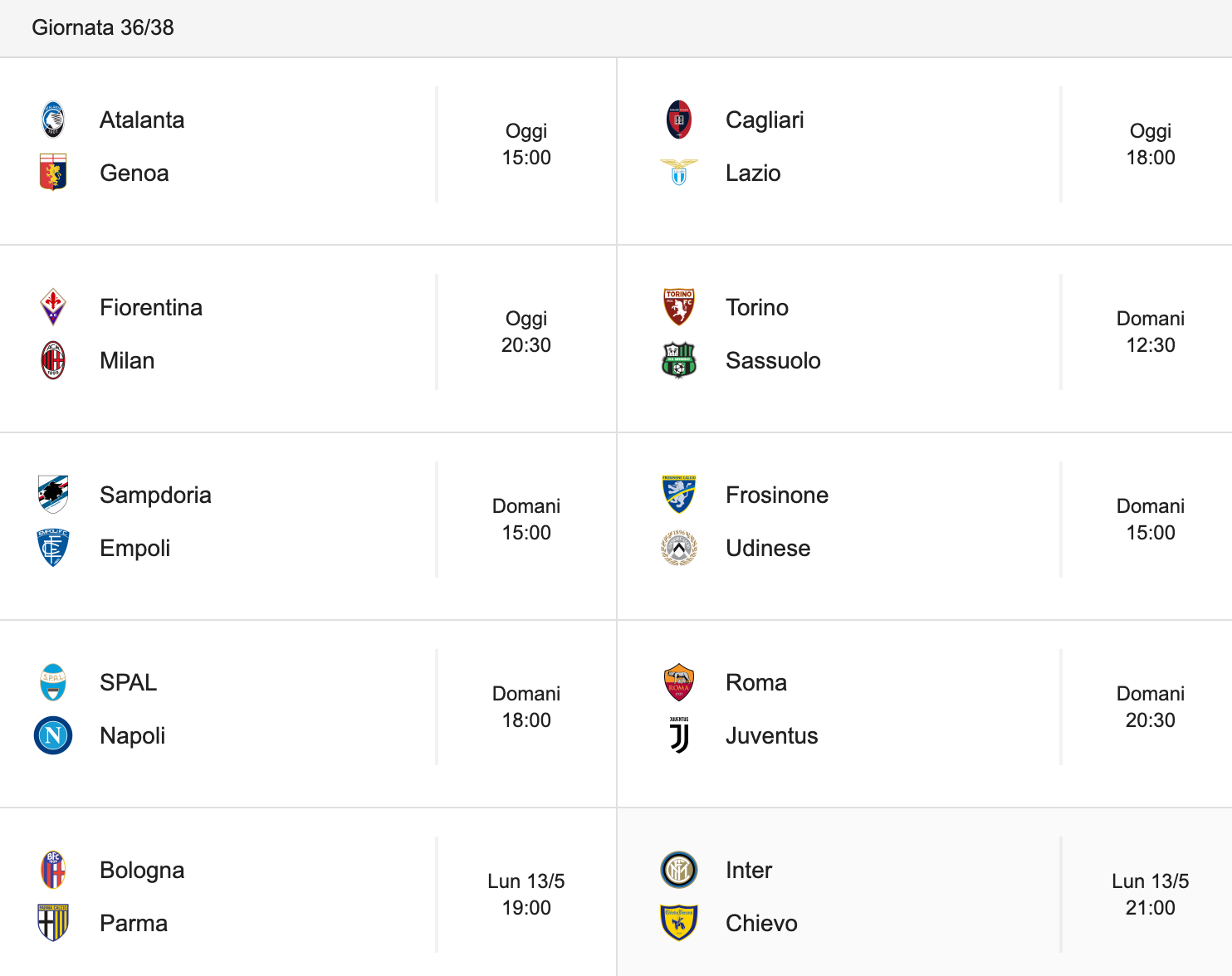Select the Udinese crest icon

679,548
